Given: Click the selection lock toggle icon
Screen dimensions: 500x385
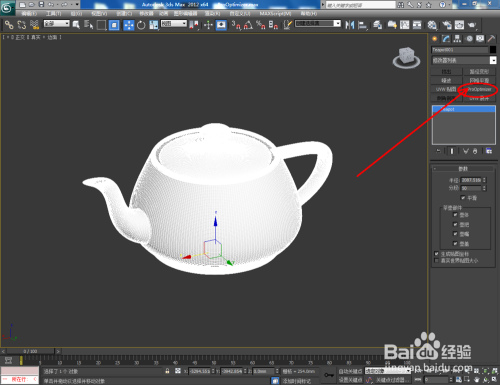Looking at the screenshot, I should [167, 371].
